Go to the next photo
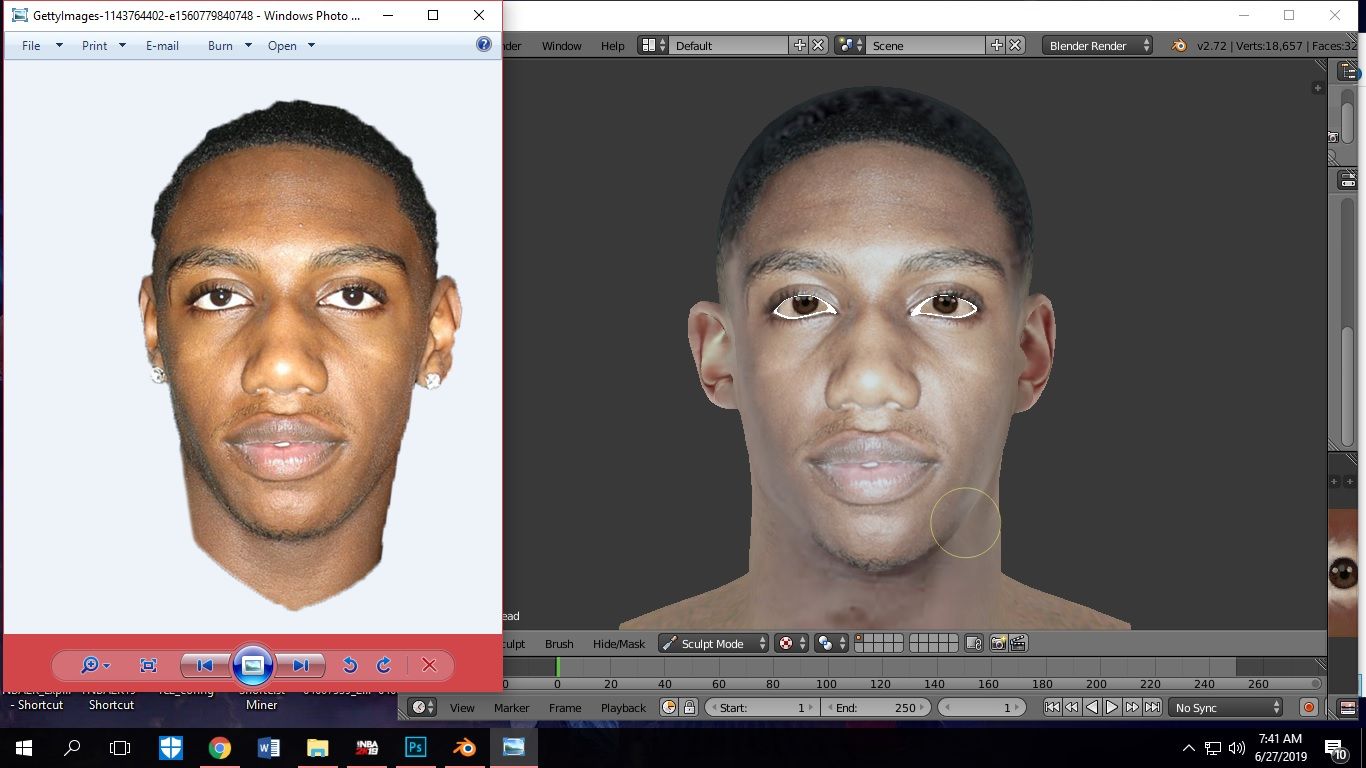This screenshot has width=1366, height=768. (301, 665)
